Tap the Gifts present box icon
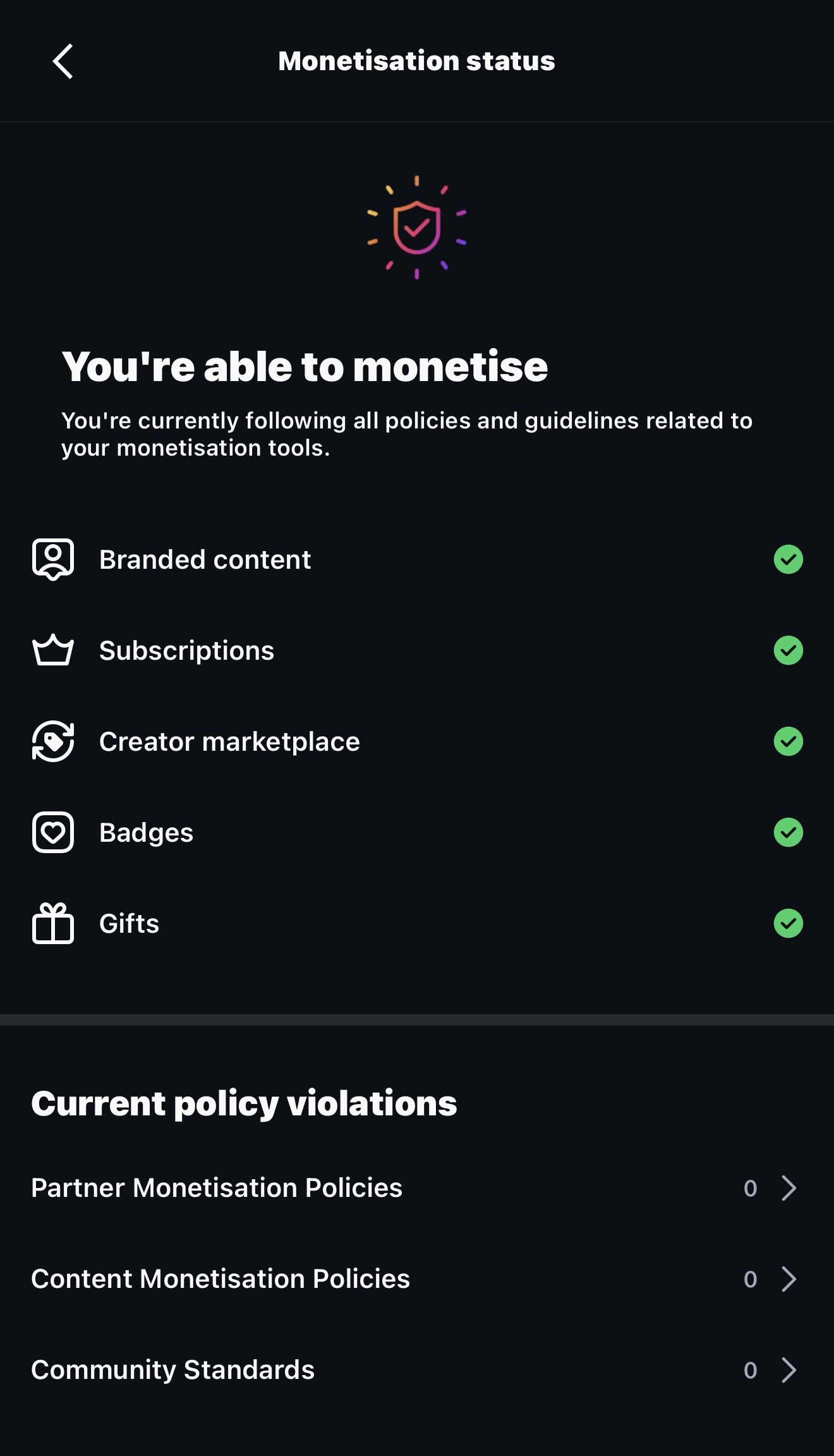The width and height of the screenshot is (834, 1456). 53,923
